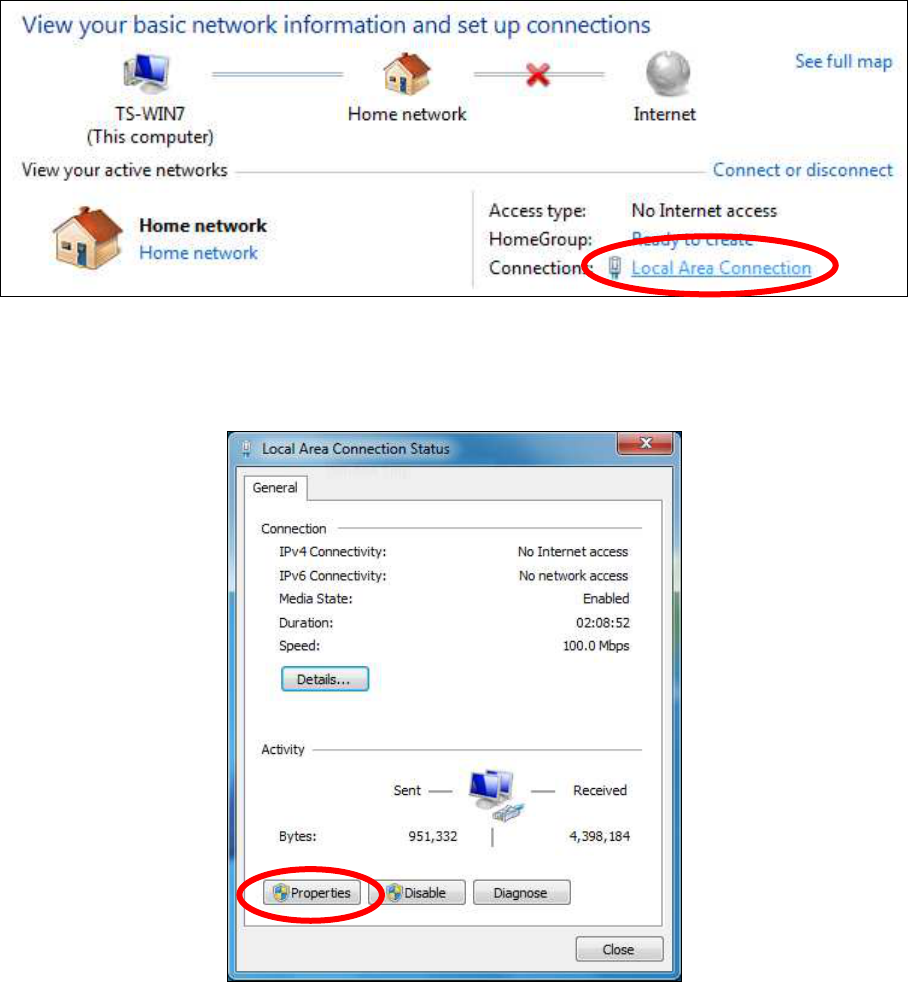This screenshot has height=982, width=908.
Task: Click the TS-WIN7 computer icon
Action: [147, 75]
